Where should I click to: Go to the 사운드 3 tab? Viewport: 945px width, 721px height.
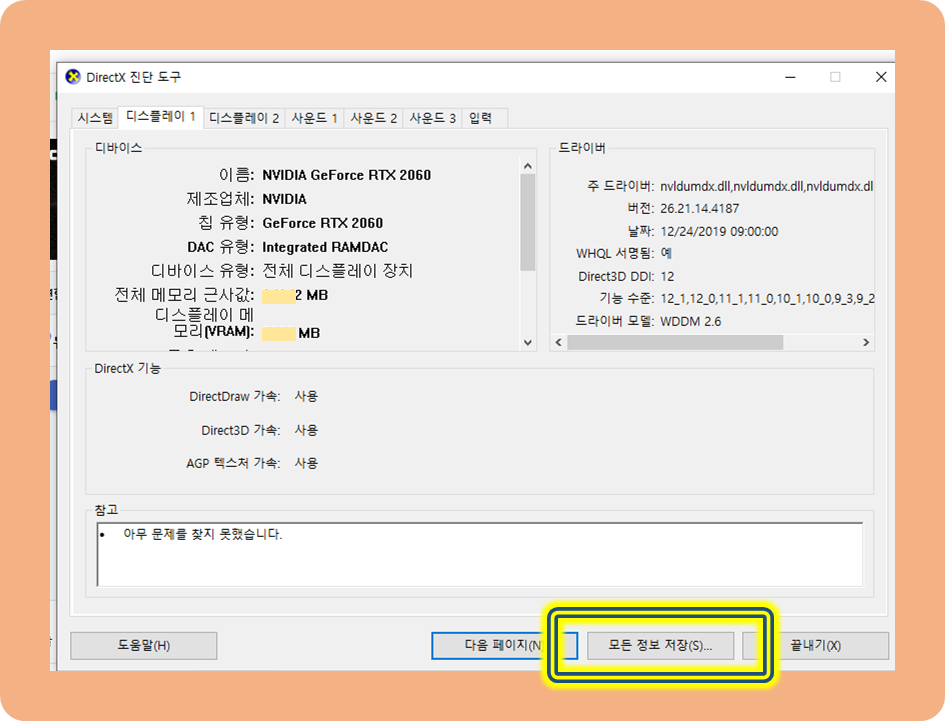coord(432,118)
